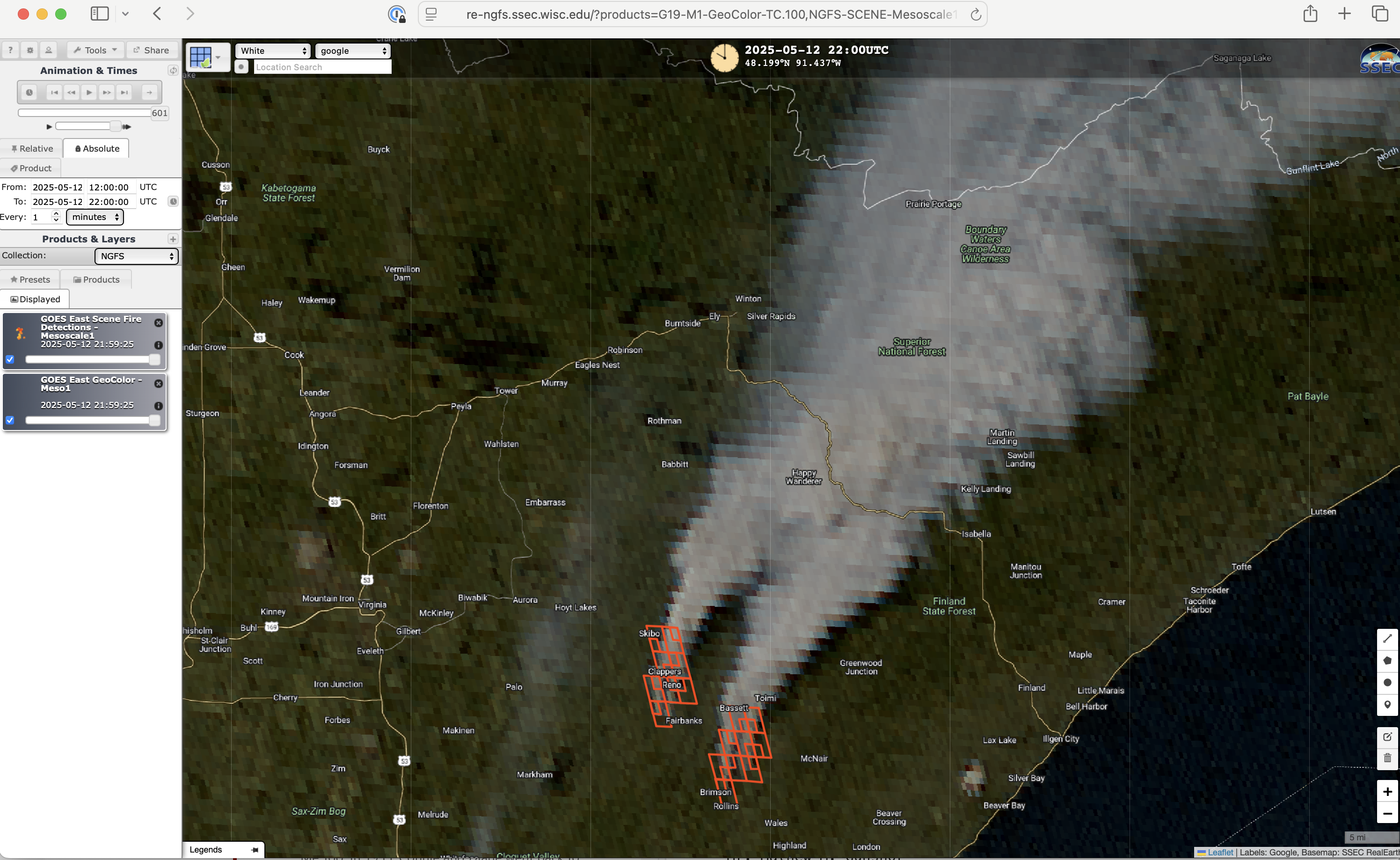This screenshot has height=860, width=1400.
Task: Click the Fire Detections layer flame thumbnail
Action: point(21,333)
